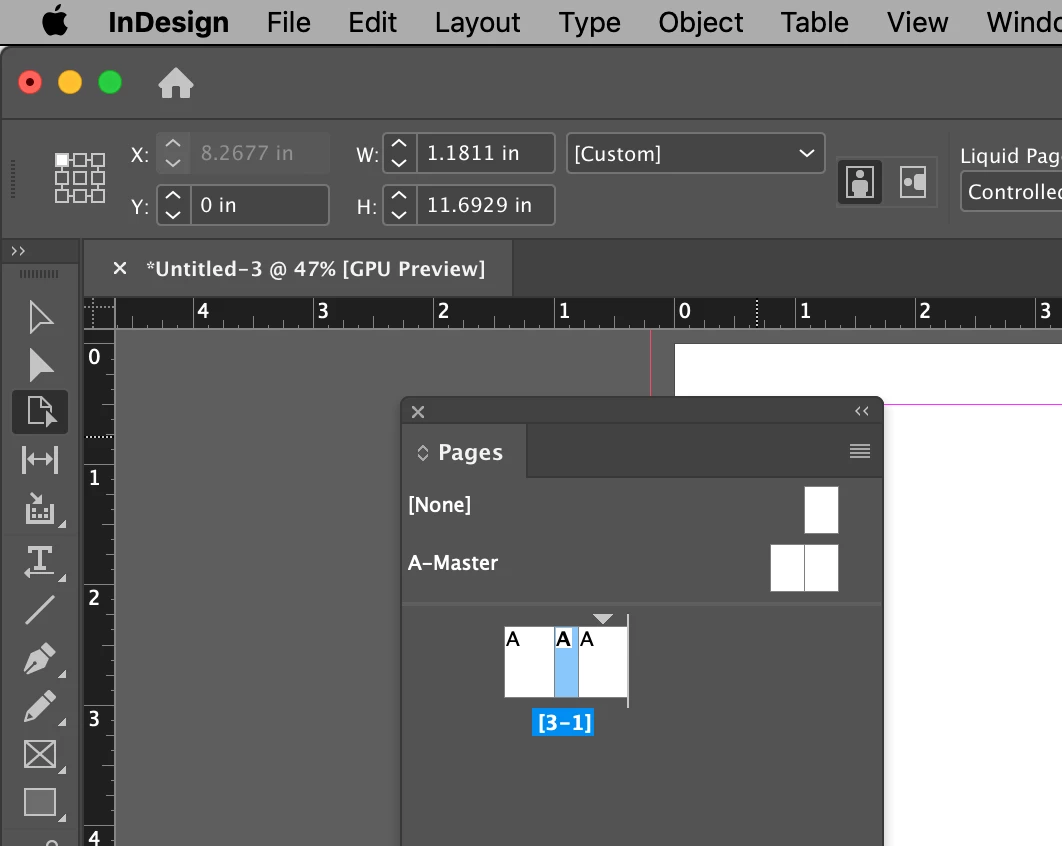Image resolution: width=1062 pixels, height=846 pixels.
Task: Click the ruler origin corner box
Action: 100,313
